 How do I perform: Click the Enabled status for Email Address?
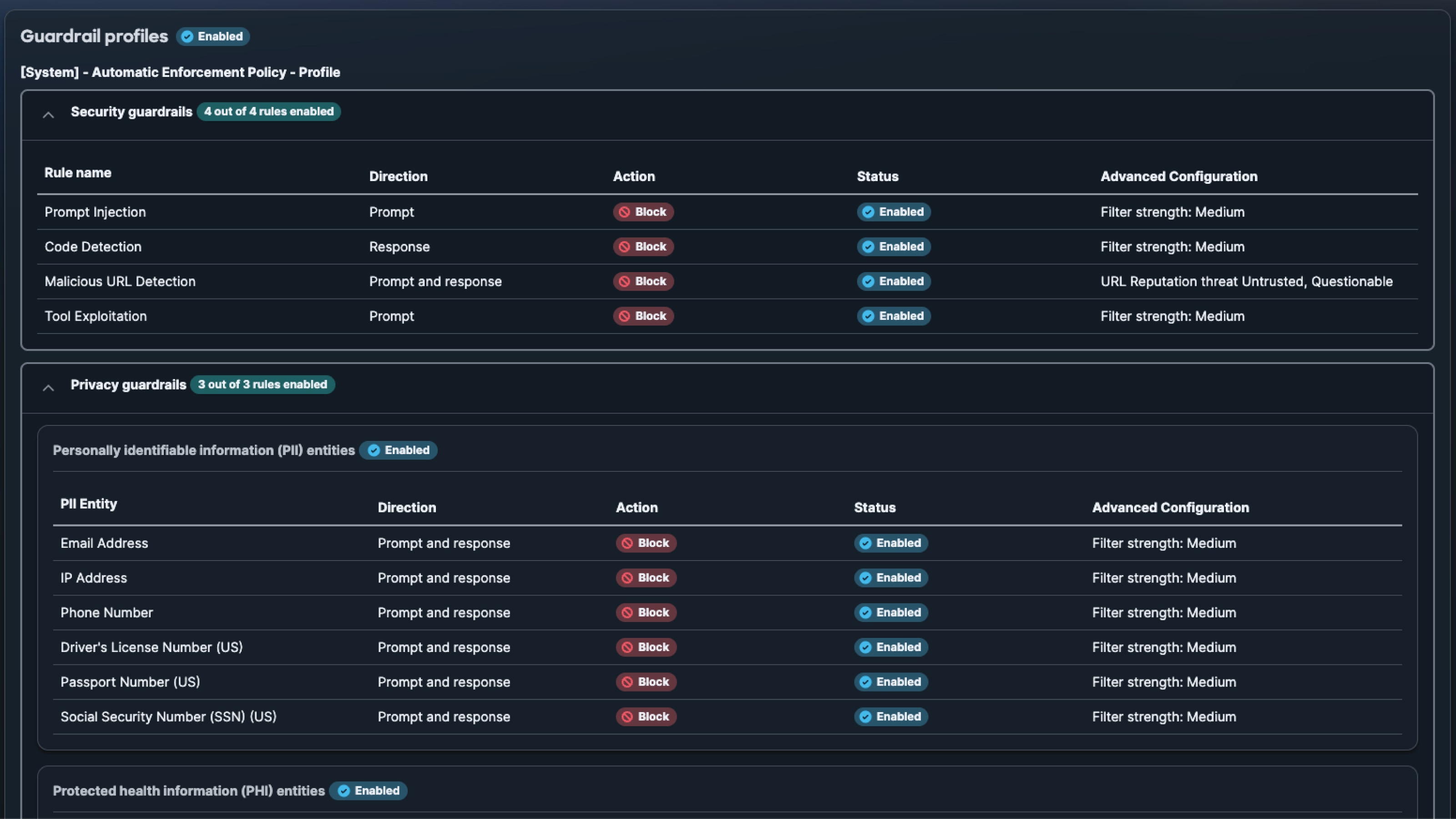tap(891, 543)
